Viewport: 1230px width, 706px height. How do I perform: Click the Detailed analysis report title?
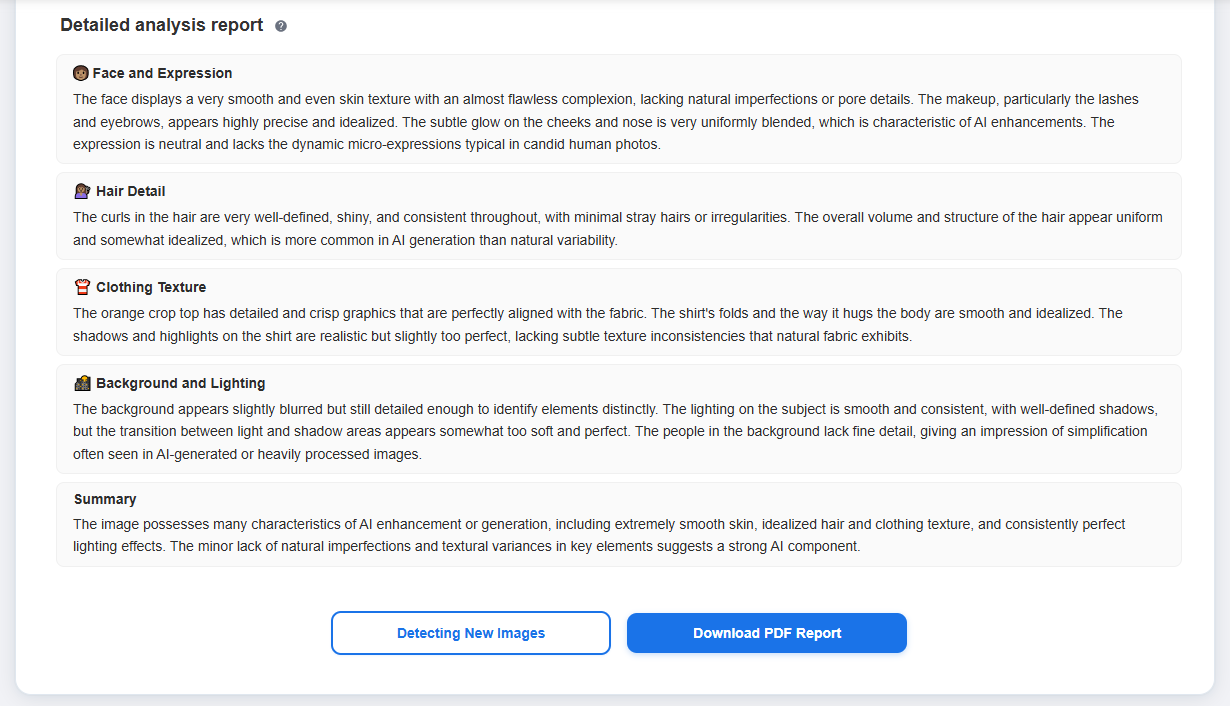pos(162,25)
